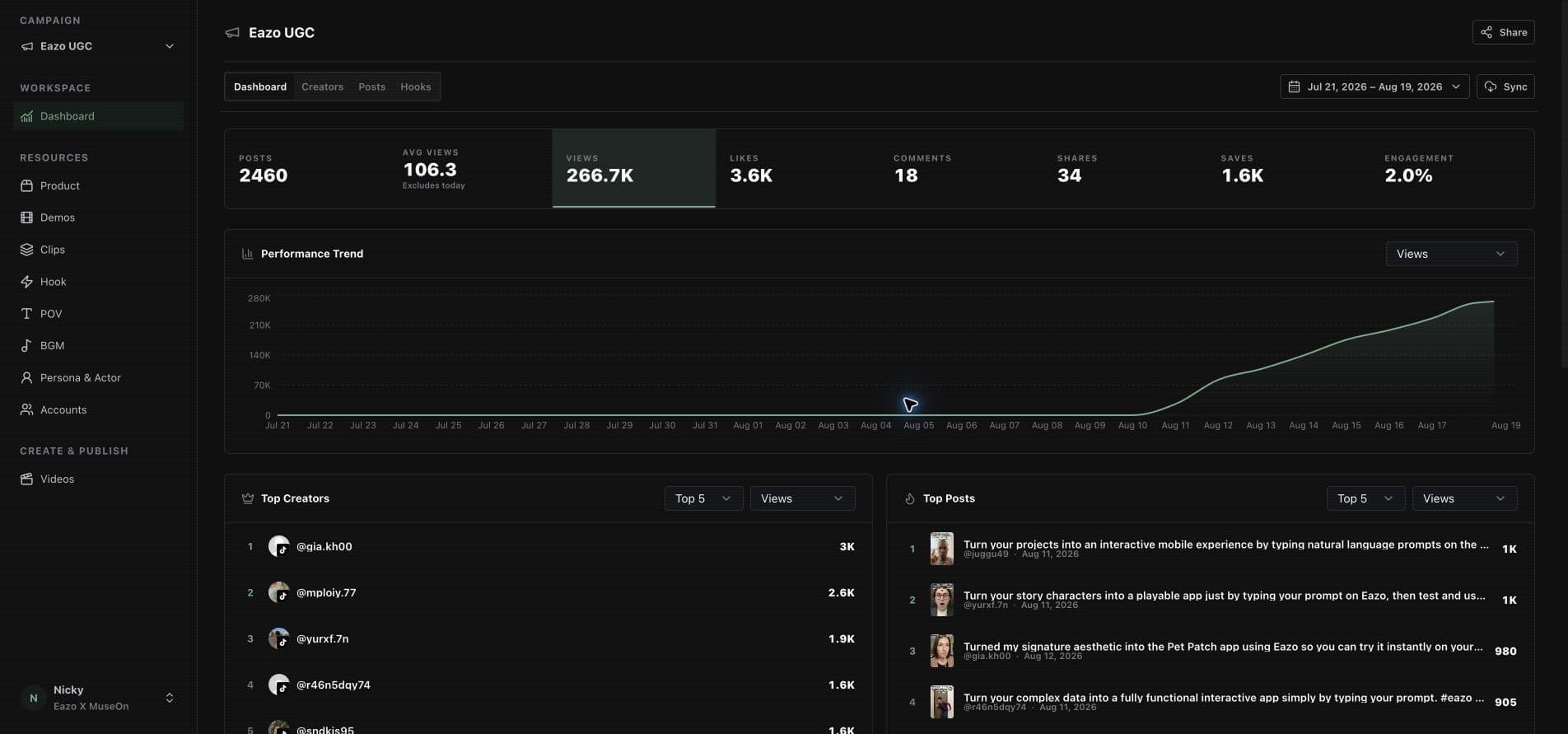Click the Top Posts flame icon
Screen dimensions: 1568x734
pyautogui.click(x=909, y=498)
